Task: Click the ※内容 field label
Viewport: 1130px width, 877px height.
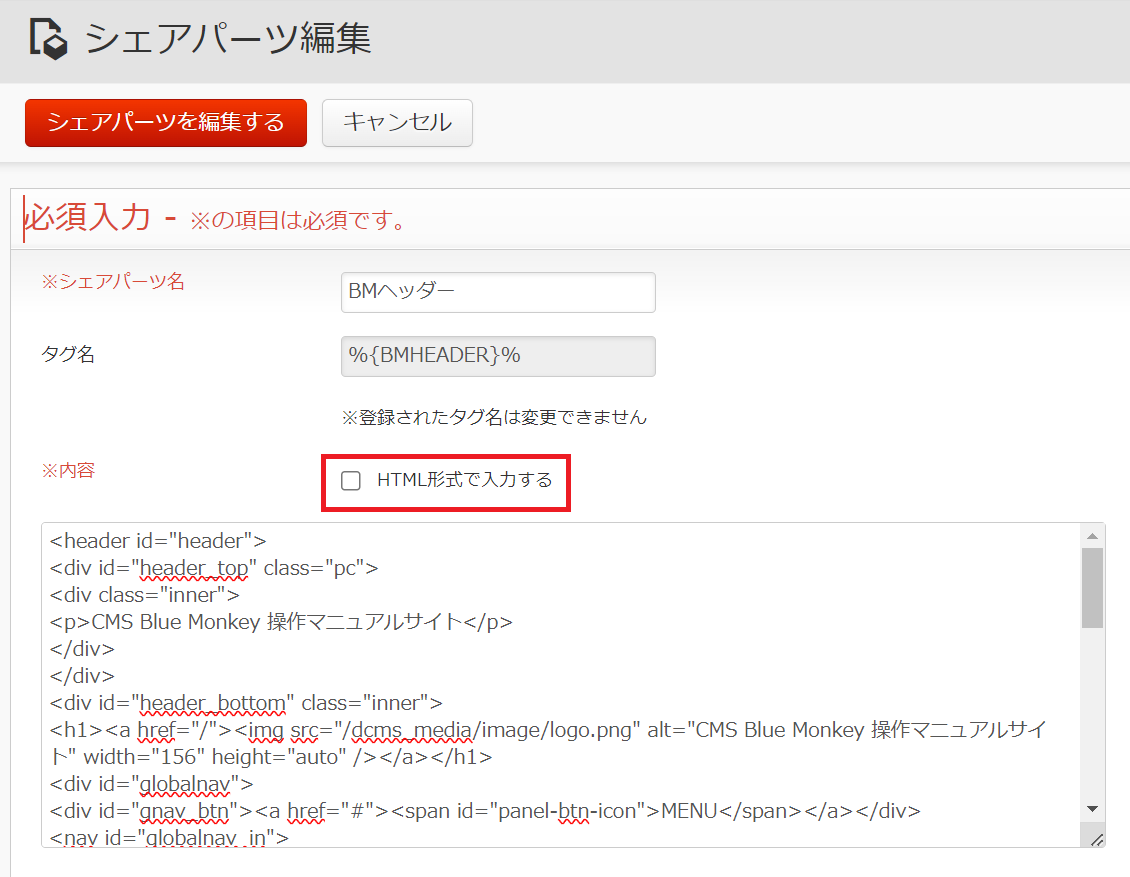Action: tap(68, 471)
